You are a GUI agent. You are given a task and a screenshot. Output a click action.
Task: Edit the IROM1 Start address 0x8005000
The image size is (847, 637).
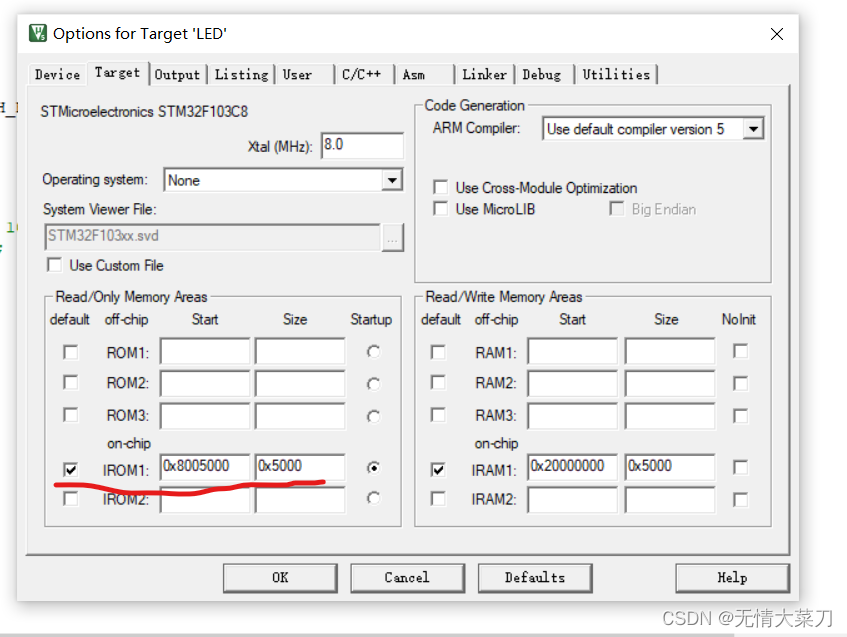coord(205,466)
